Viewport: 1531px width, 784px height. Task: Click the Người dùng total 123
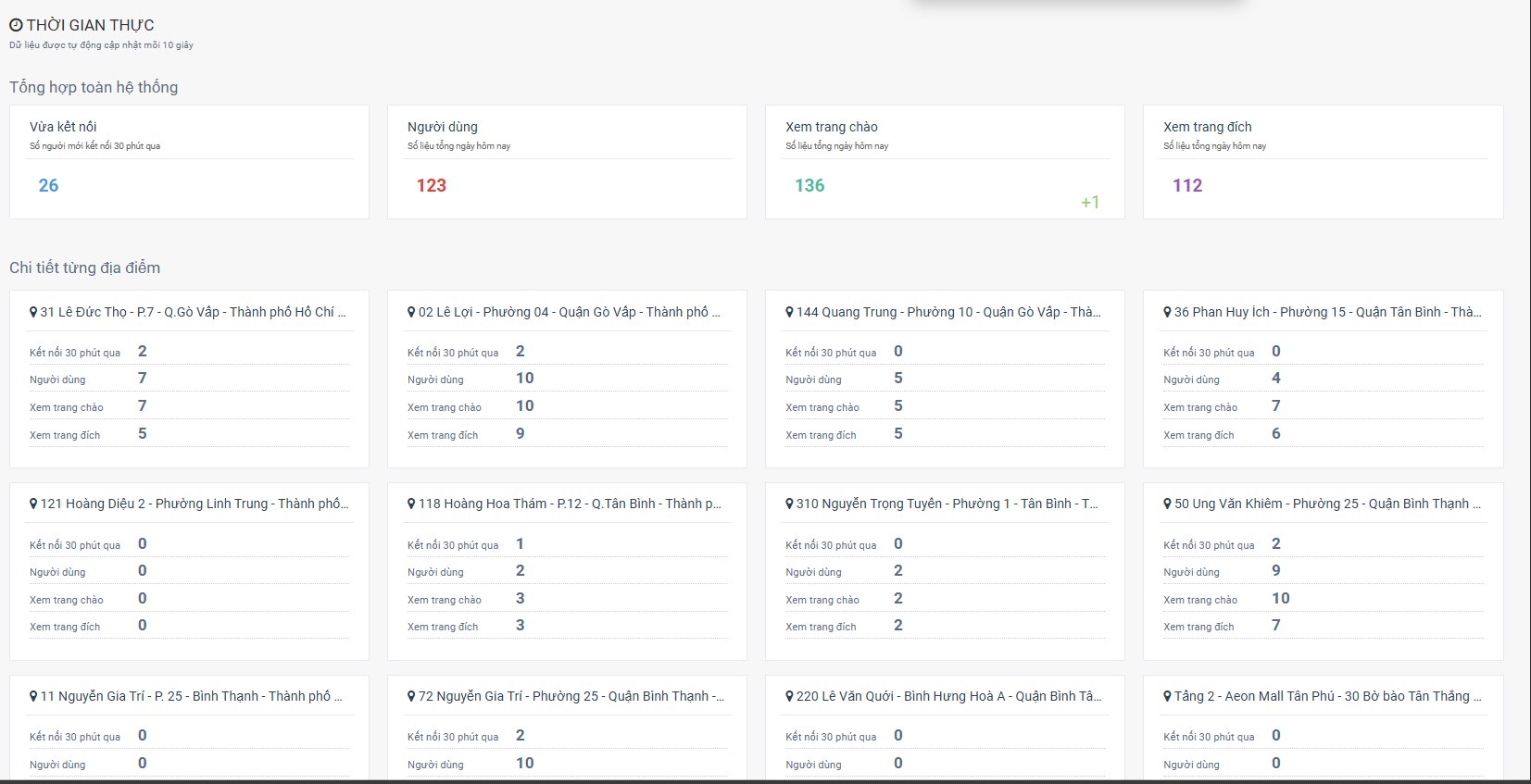coord(432,185)
